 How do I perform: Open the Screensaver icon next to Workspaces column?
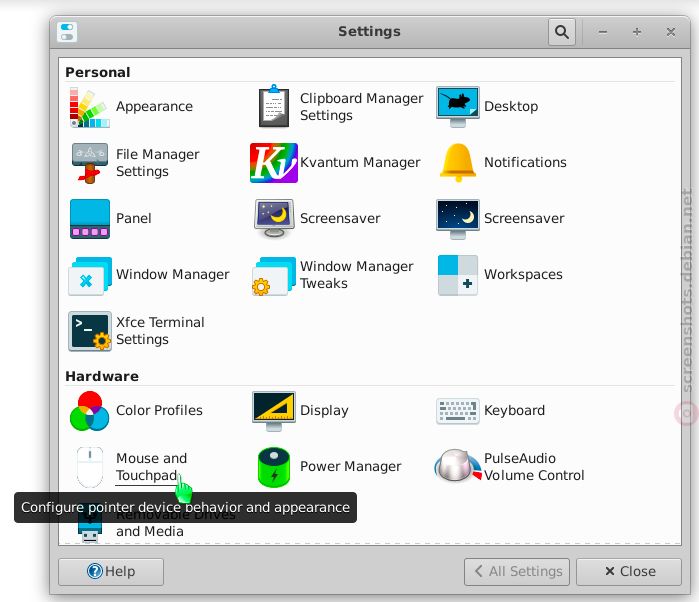(458, 219)
